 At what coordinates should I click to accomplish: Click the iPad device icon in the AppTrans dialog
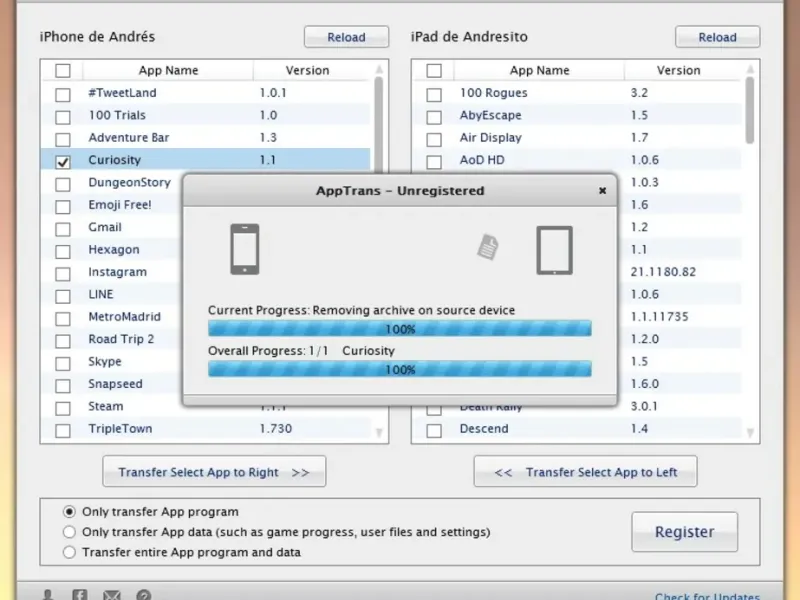[x=555, y=251]
